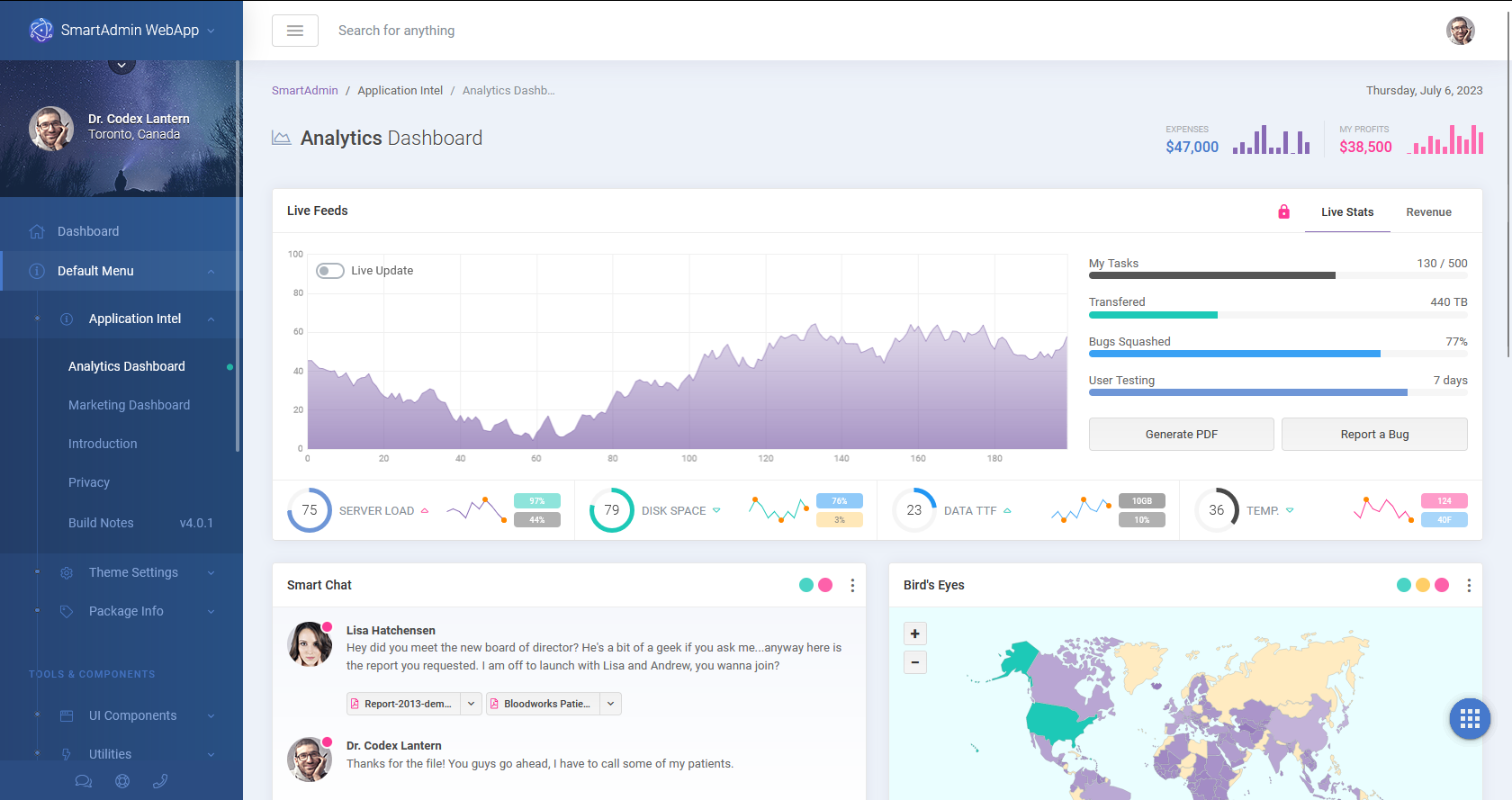Open the support lifebuoy icon in sidebar footer

pyautogui.click(x=122, y=781)
